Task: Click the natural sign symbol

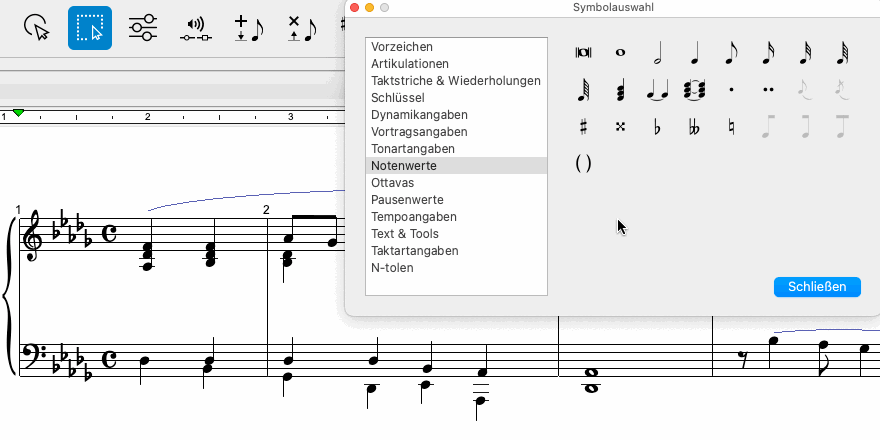Action: 732,127
